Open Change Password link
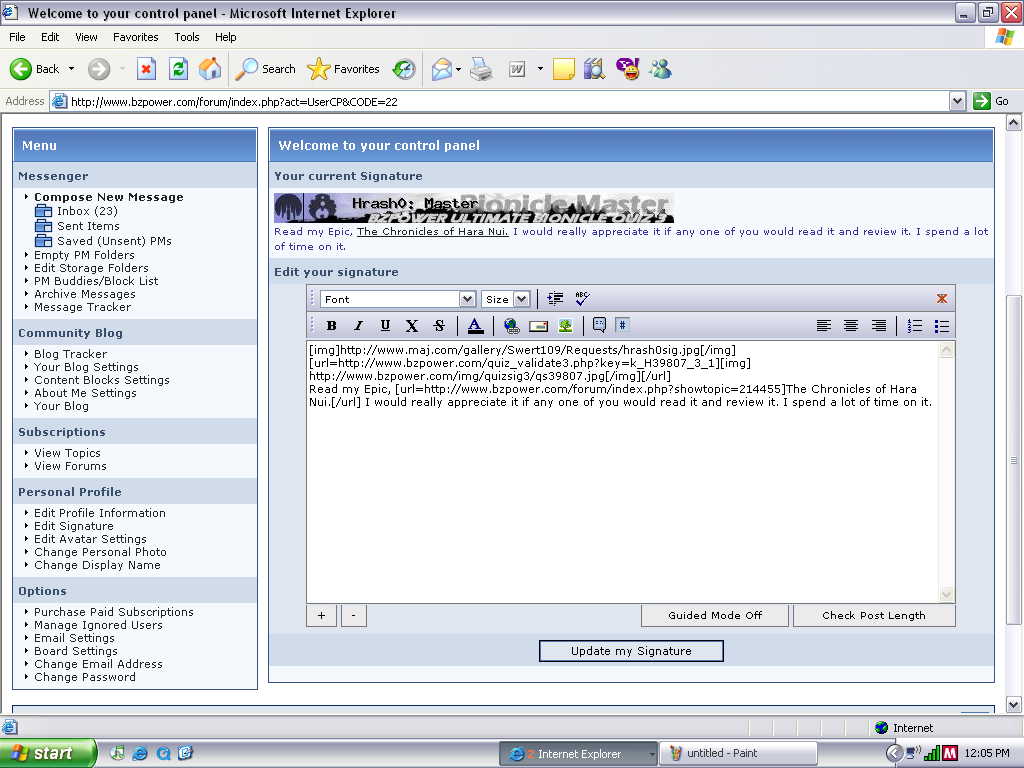 pos(85,677)
